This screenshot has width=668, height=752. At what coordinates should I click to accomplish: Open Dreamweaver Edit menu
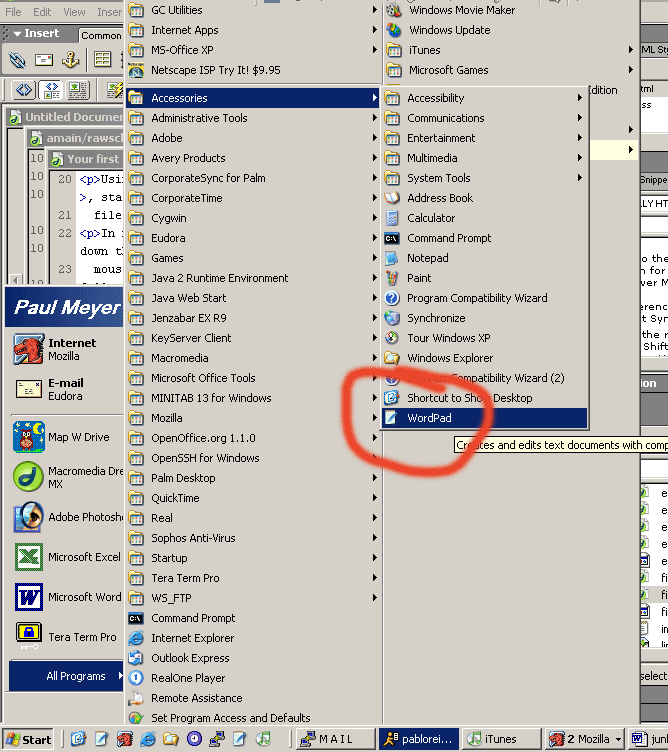pyautogui.click(x=42, y=12)
